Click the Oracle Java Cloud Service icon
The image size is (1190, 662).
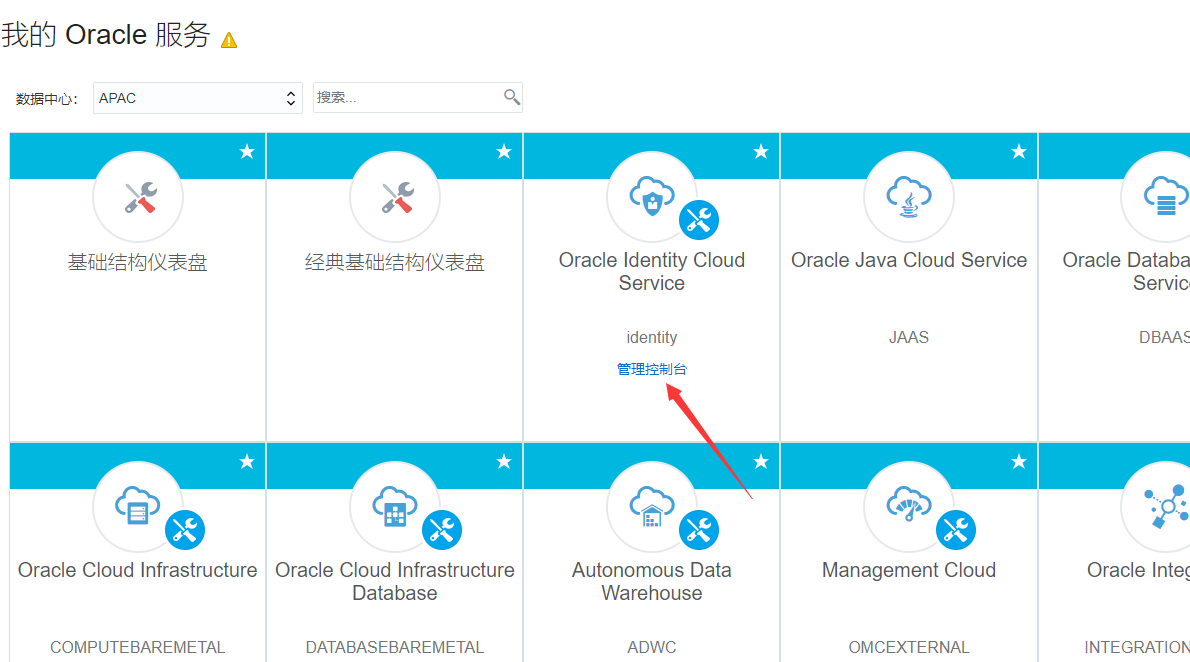tap(908, 197)
